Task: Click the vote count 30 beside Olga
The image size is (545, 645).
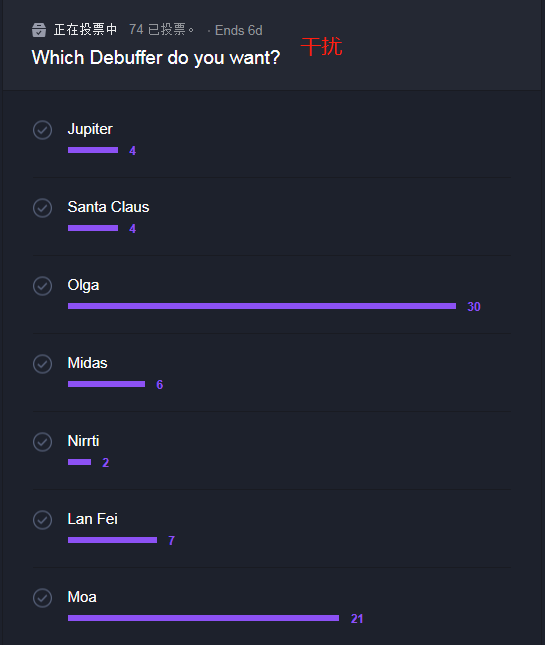Action: (474, 306)
